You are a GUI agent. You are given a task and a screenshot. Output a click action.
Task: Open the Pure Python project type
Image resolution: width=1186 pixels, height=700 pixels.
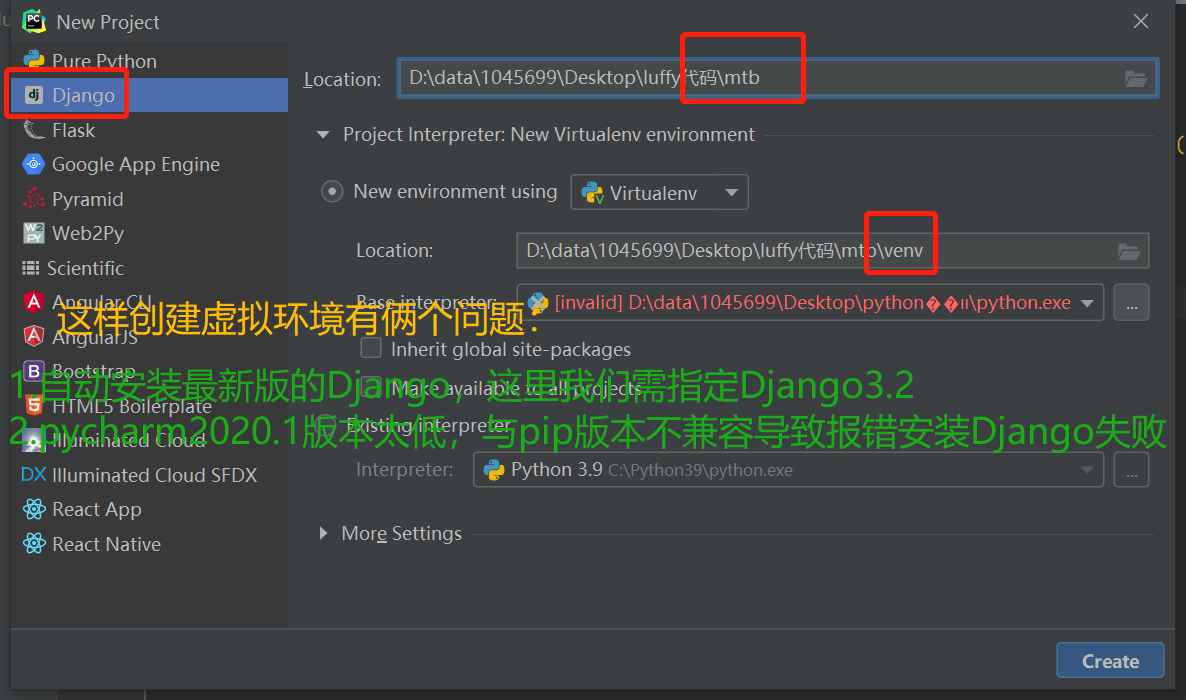100,60
